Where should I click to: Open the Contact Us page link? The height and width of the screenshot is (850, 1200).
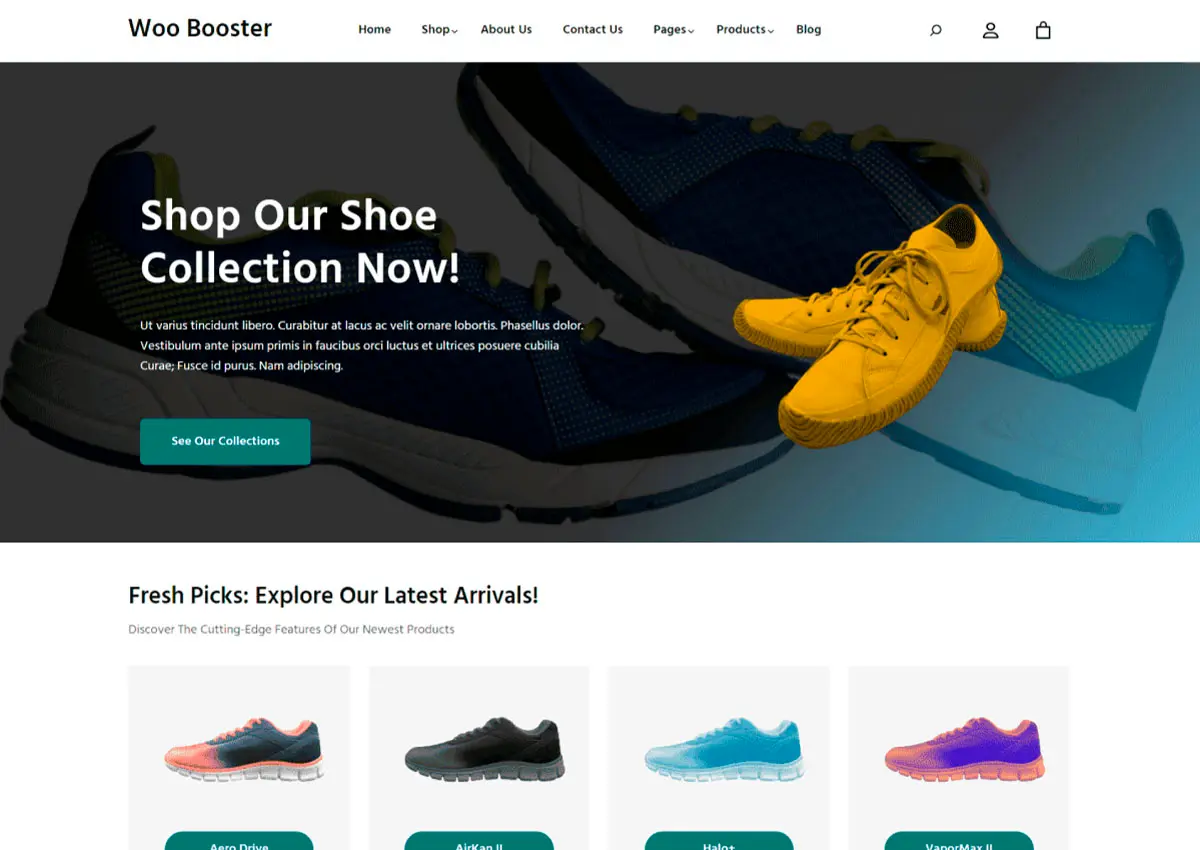(593, 29)
